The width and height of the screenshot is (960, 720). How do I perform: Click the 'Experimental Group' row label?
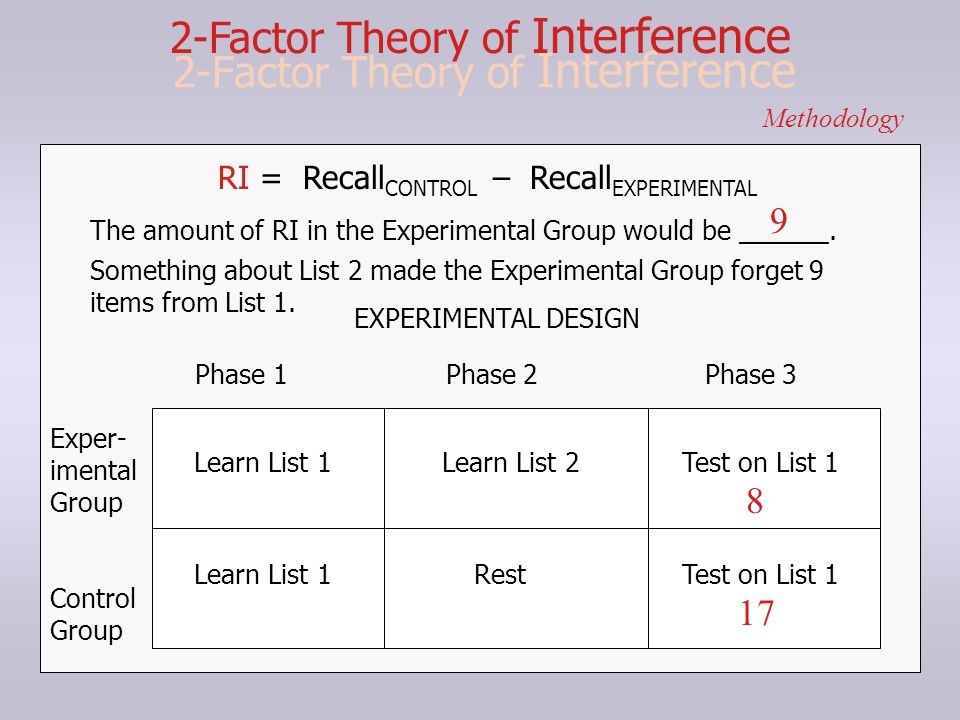click(x=93, y=471)
